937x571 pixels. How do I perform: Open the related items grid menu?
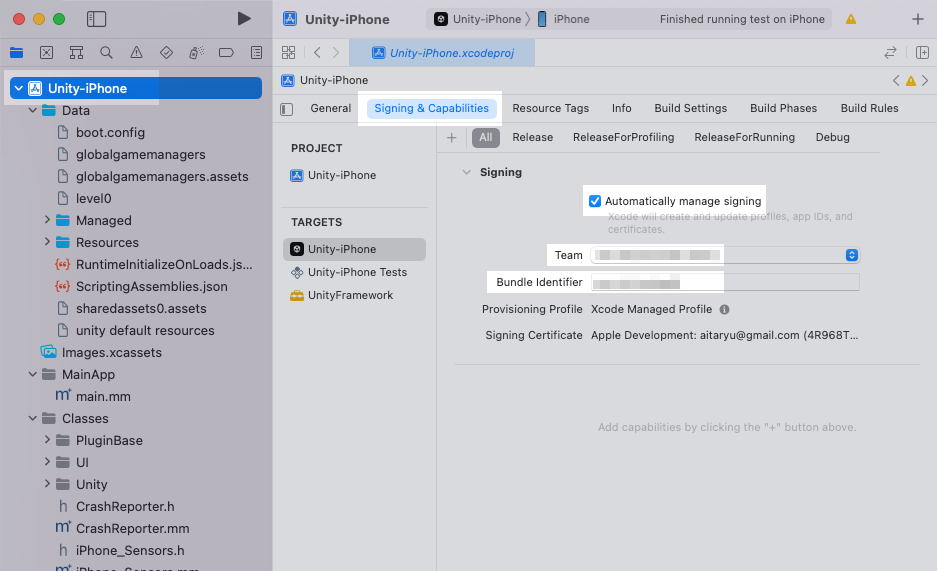[x=289, y=53]
